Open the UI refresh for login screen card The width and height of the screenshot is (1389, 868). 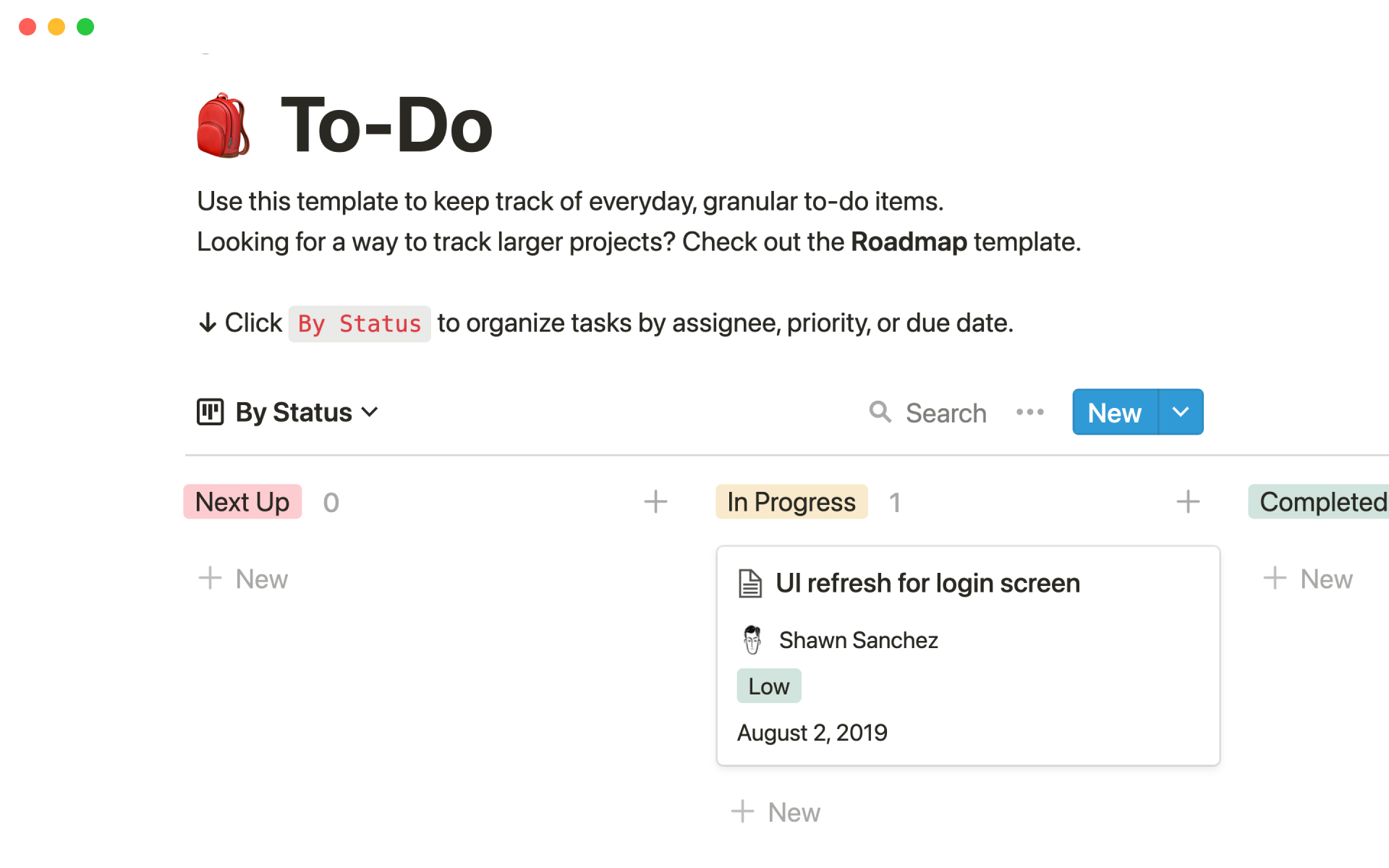coord(928,582)
